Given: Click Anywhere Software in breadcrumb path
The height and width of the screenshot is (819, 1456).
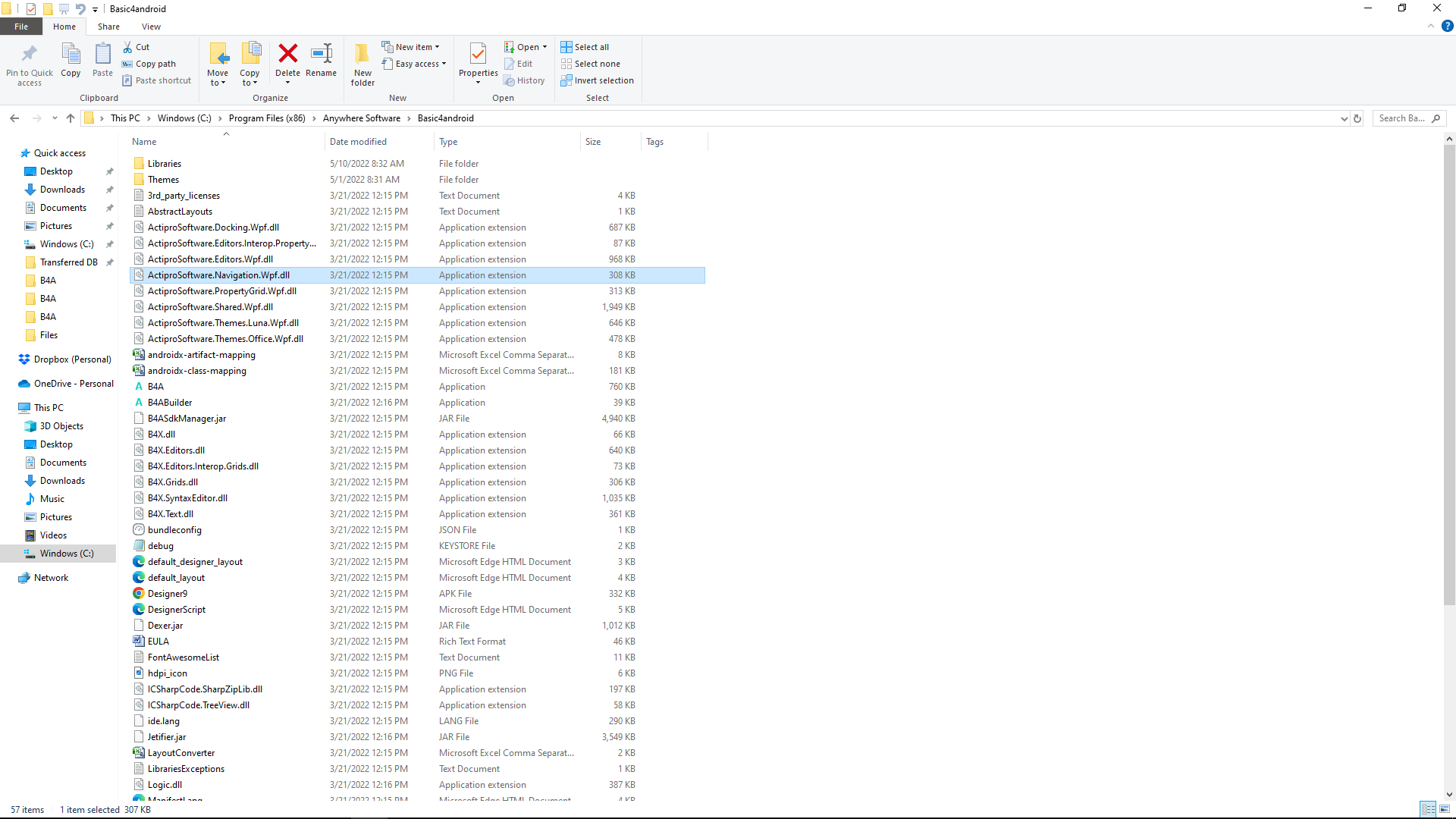Looking at the screenshot, I should pos(362,118).
